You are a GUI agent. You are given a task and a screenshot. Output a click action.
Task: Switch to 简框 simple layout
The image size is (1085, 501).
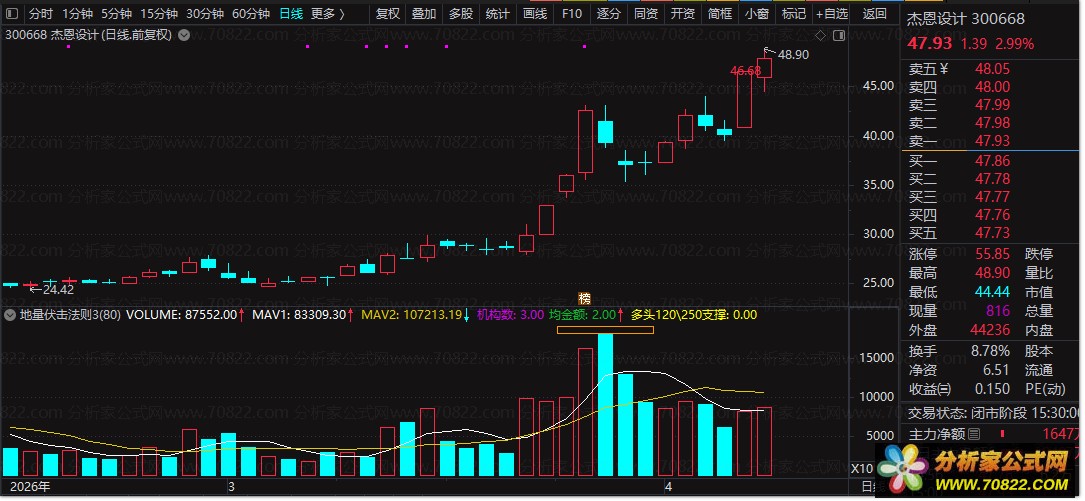[x=720, y=13]
